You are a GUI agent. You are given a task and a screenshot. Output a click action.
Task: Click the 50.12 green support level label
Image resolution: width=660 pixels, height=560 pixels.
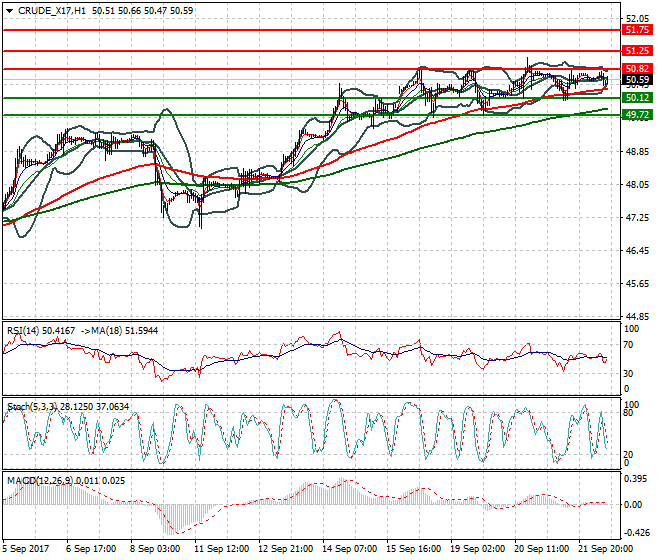637,98
